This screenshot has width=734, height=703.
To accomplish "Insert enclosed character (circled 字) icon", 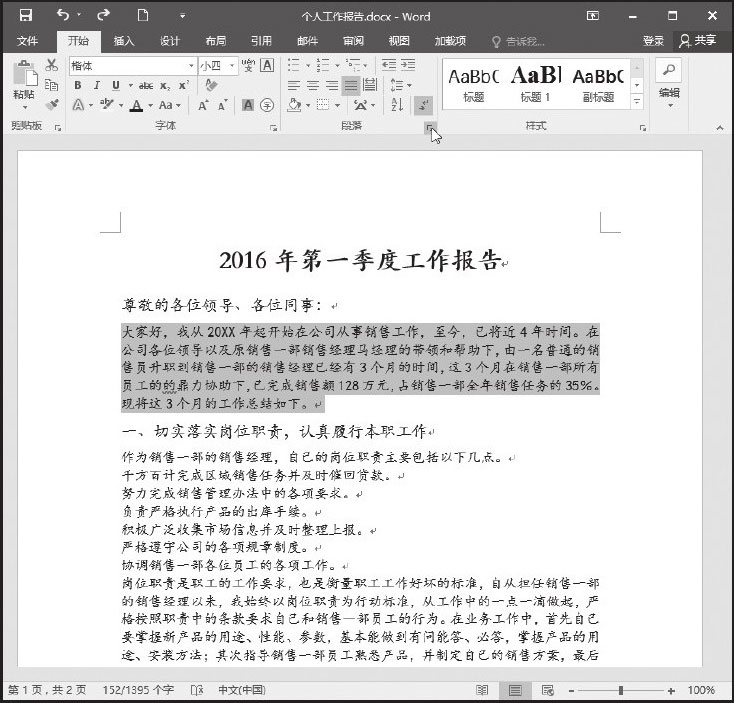I will [267, 105].
